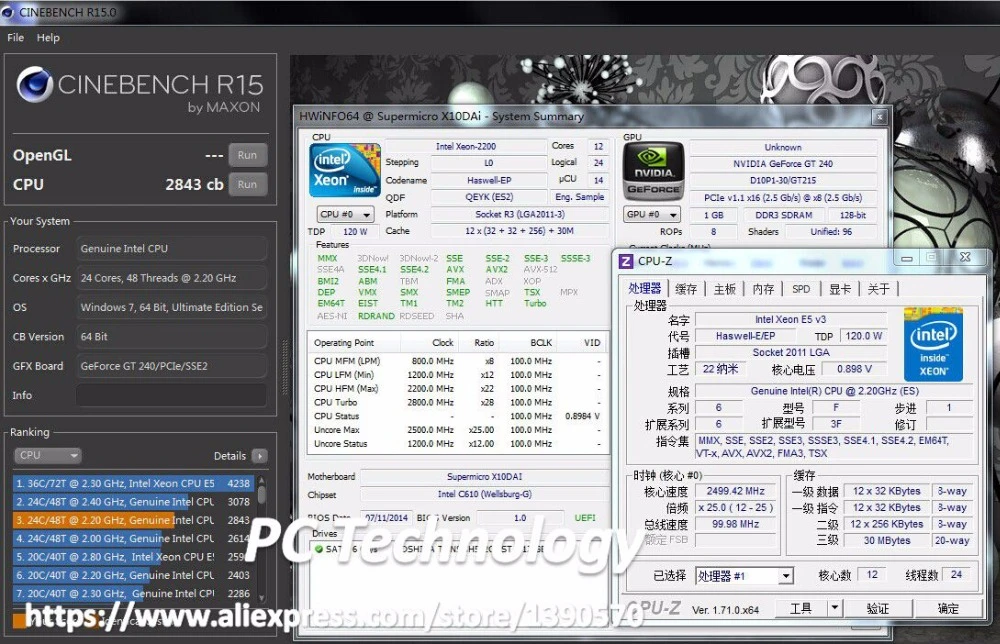Click the NVIDIA GeForce logo in HWiNFO
Image resolution: width=1000 pixels, height=644 pixels.
point(653,172)
